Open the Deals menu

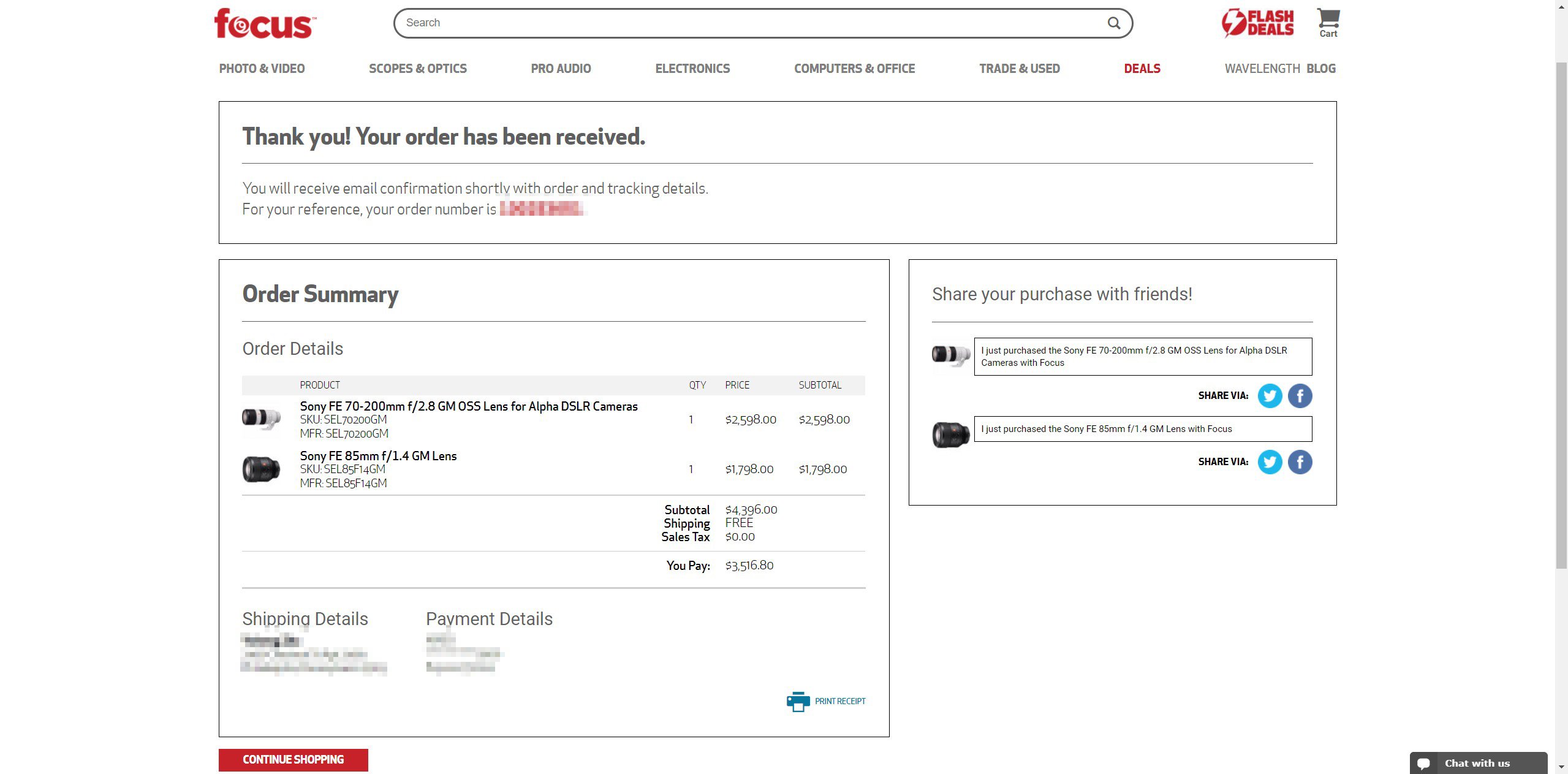pyautogui.click(x=1142, y=69)
